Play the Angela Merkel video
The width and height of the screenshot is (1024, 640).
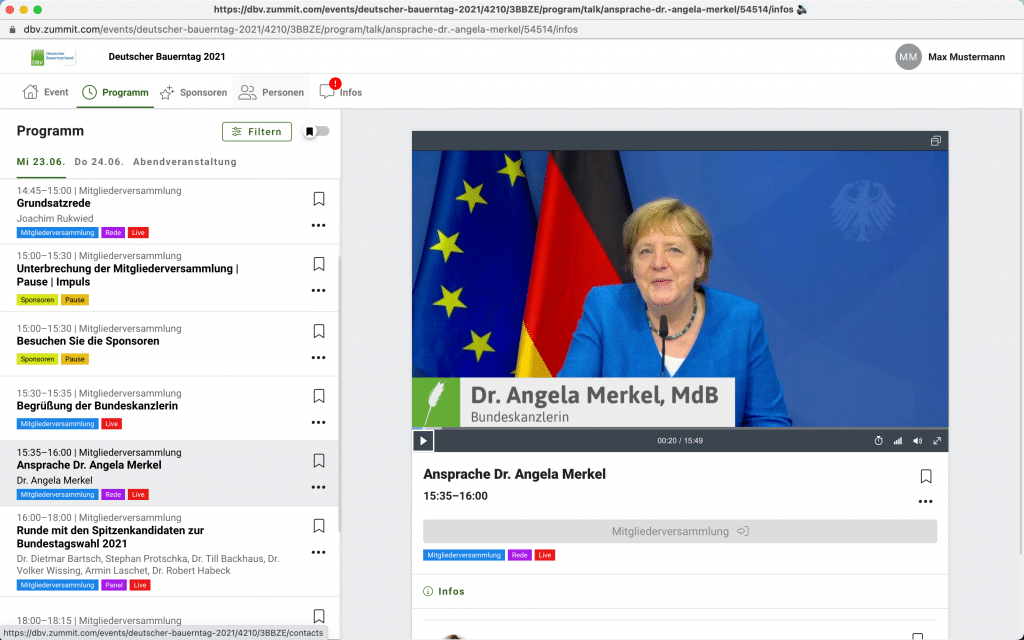pos(423,441)
